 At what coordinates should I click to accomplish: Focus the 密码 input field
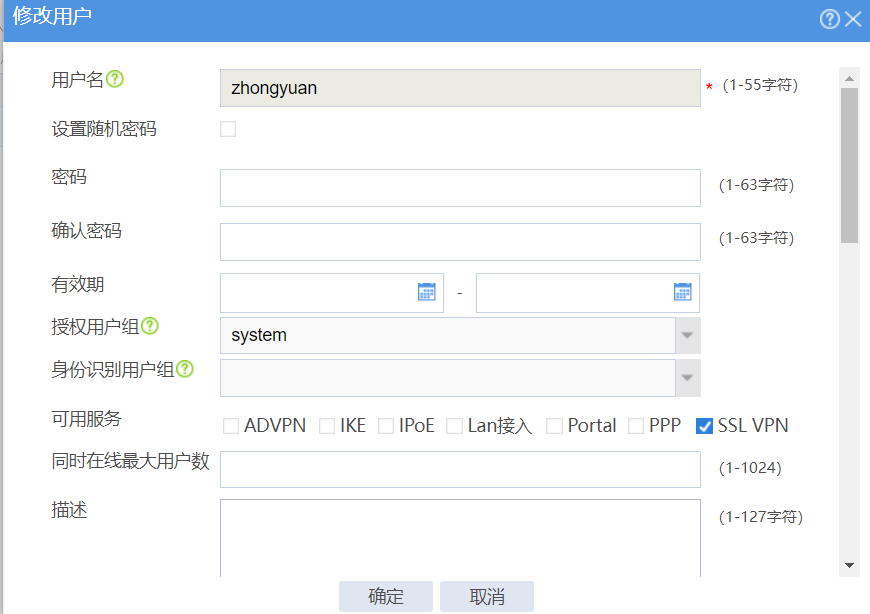point(460,188)
